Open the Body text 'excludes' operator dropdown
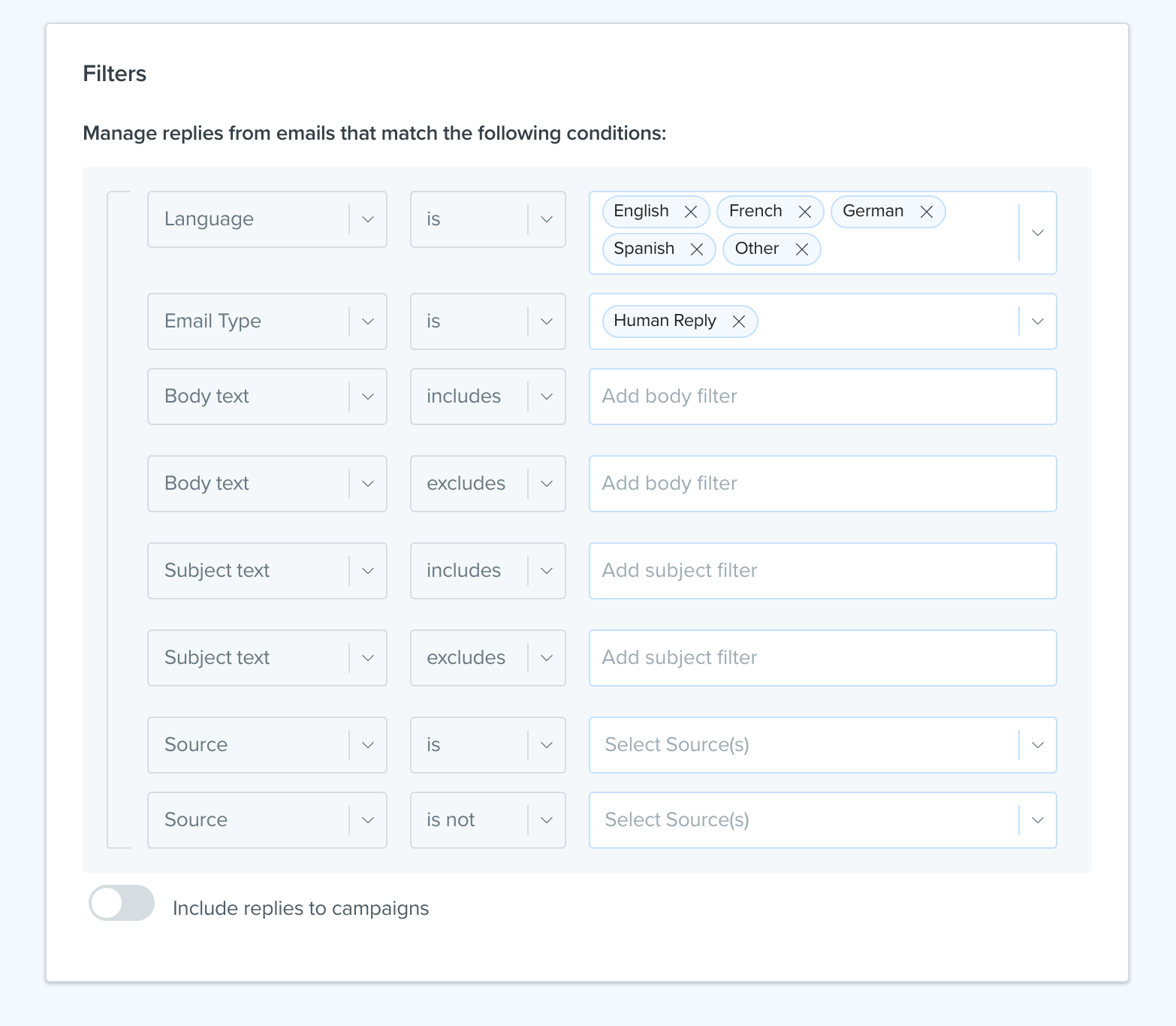The height and width of the screenshot is (1026, 1176). (488, 484)
